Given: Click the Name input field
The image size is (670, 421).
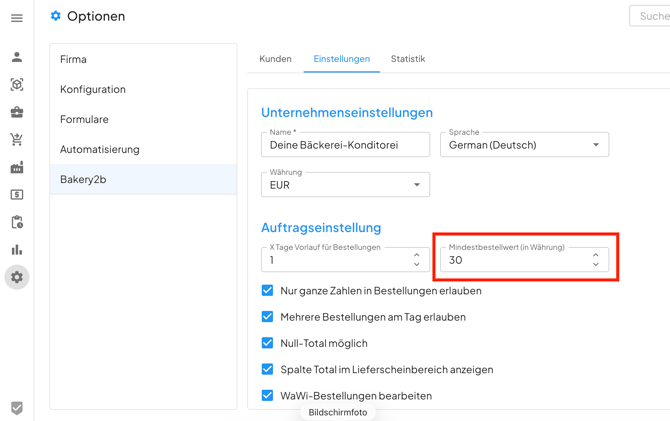Looking at the screenshot, I should pyautogui.click(x=345, y=145).
